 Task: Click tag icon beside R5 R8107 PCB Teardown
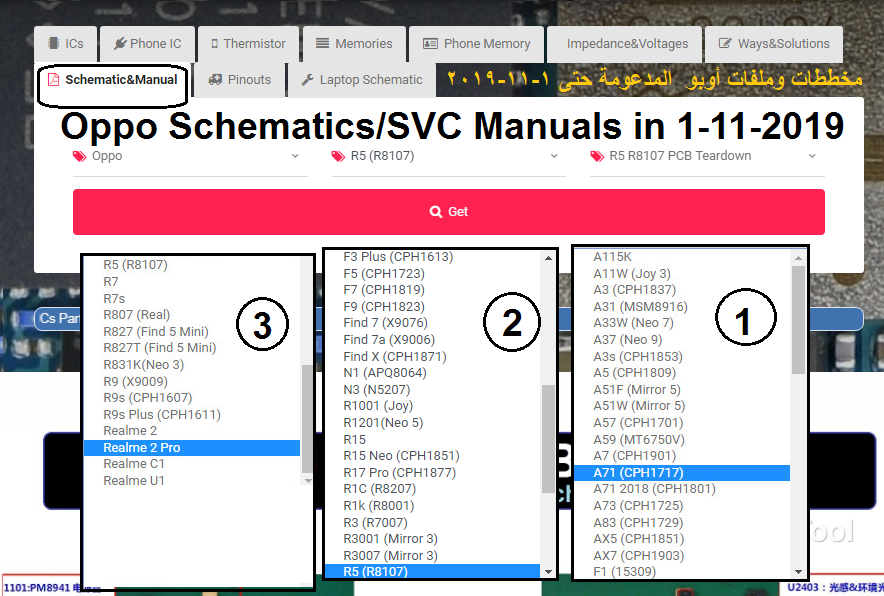(x=597, y=156)
